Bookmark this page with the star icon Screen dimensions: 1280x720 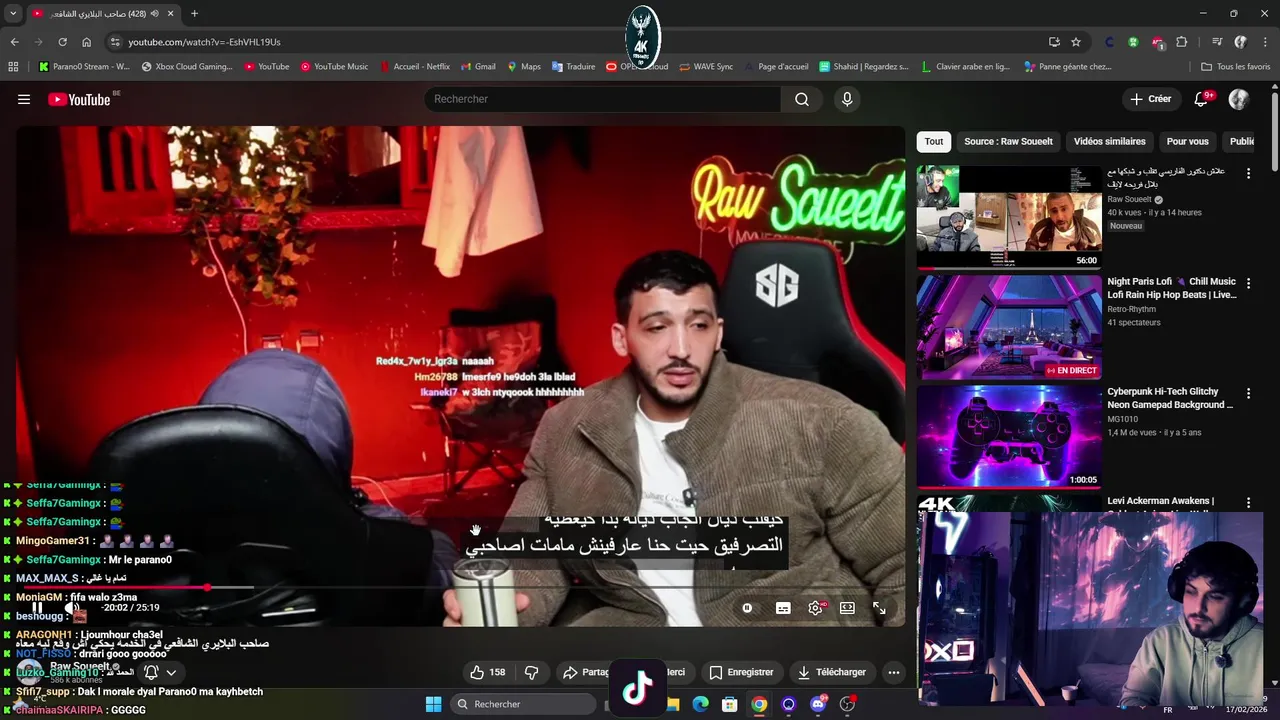tap(1076, 42)
